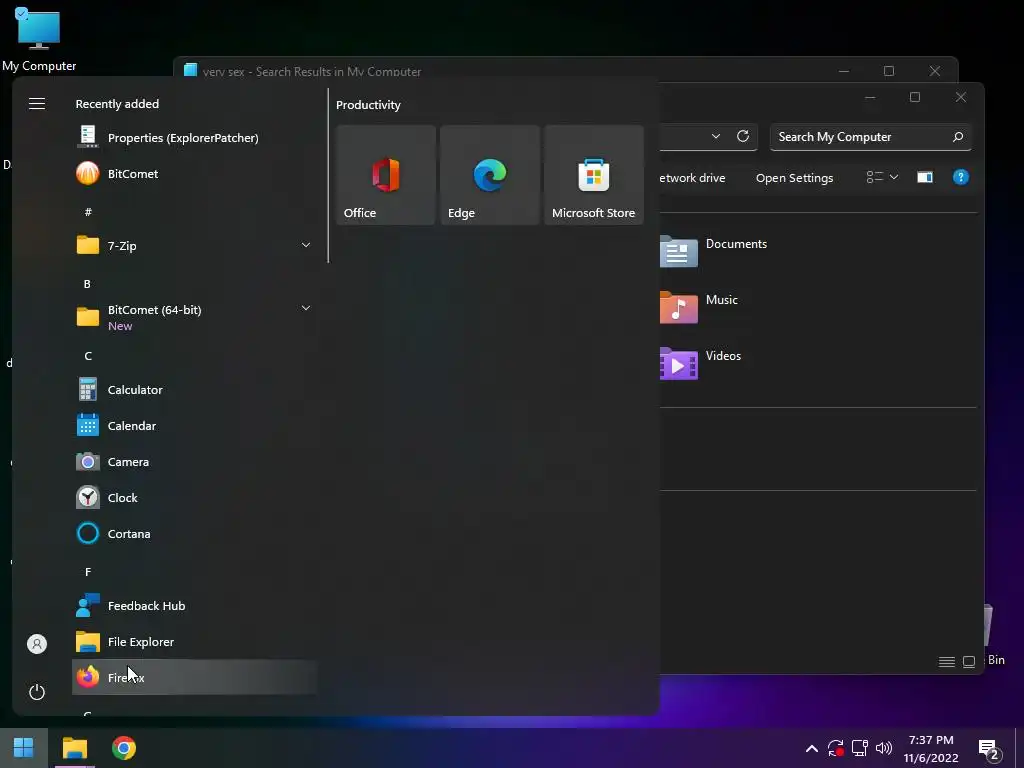Open the BitComet (64-bit) folder entry
This screenshot has height=768, width=1024.
(x=195, y=317)
